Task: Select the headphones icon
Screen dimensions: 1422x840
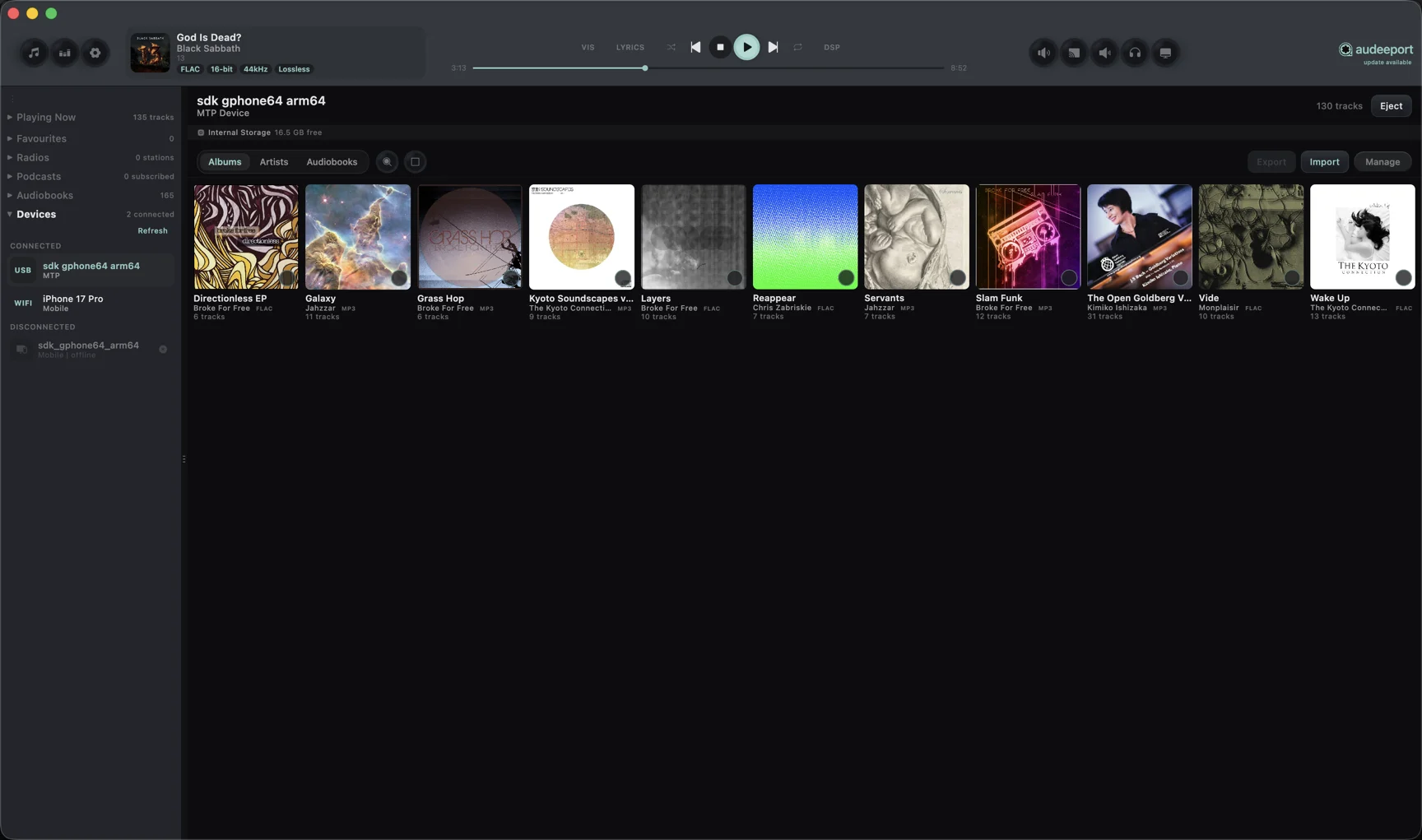Action: pyautogui.click(x=1135, y=53)
